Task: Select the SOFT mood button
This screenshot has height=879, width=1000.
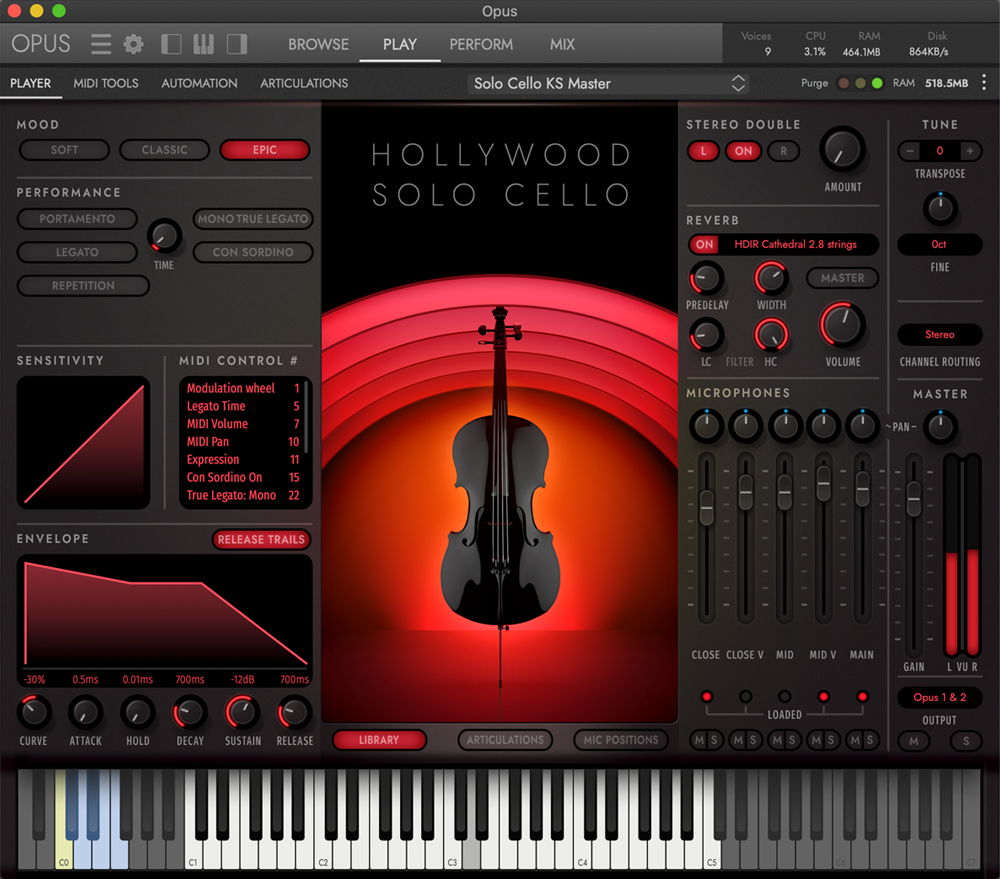Action: tap(64, 150)
